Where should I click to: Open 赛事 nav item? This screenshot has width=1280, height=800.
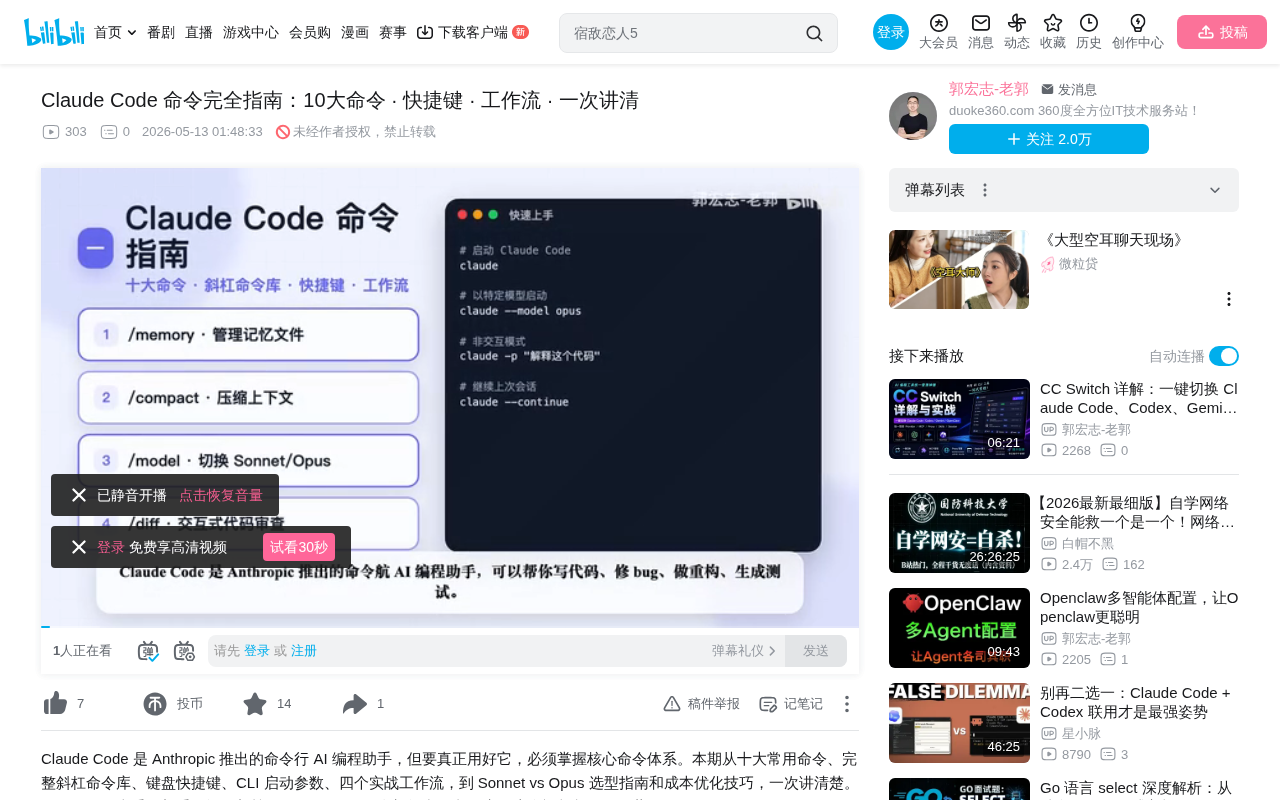(393, 32)
